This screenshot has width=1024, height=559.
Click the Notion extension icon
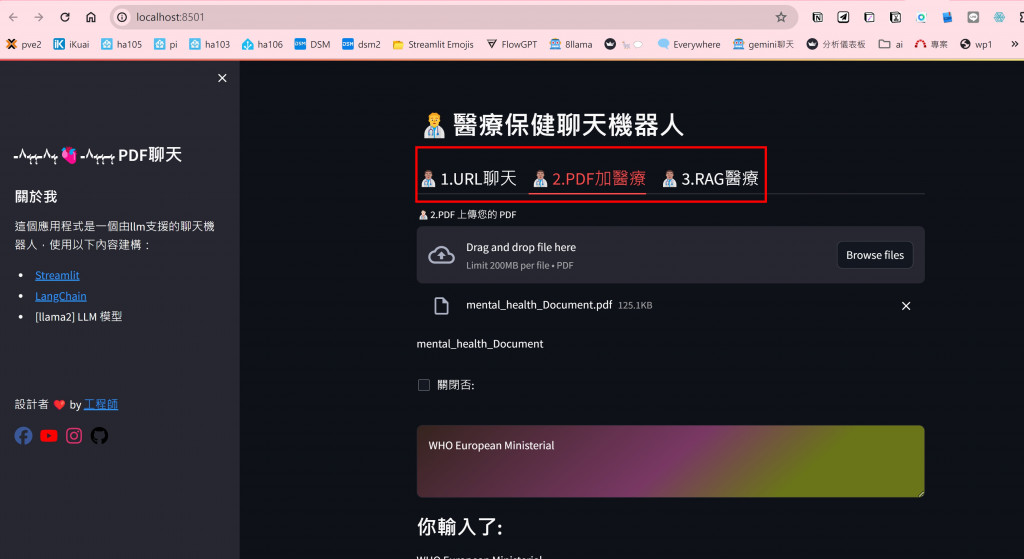pyautogui.click(x=817, y=17)
